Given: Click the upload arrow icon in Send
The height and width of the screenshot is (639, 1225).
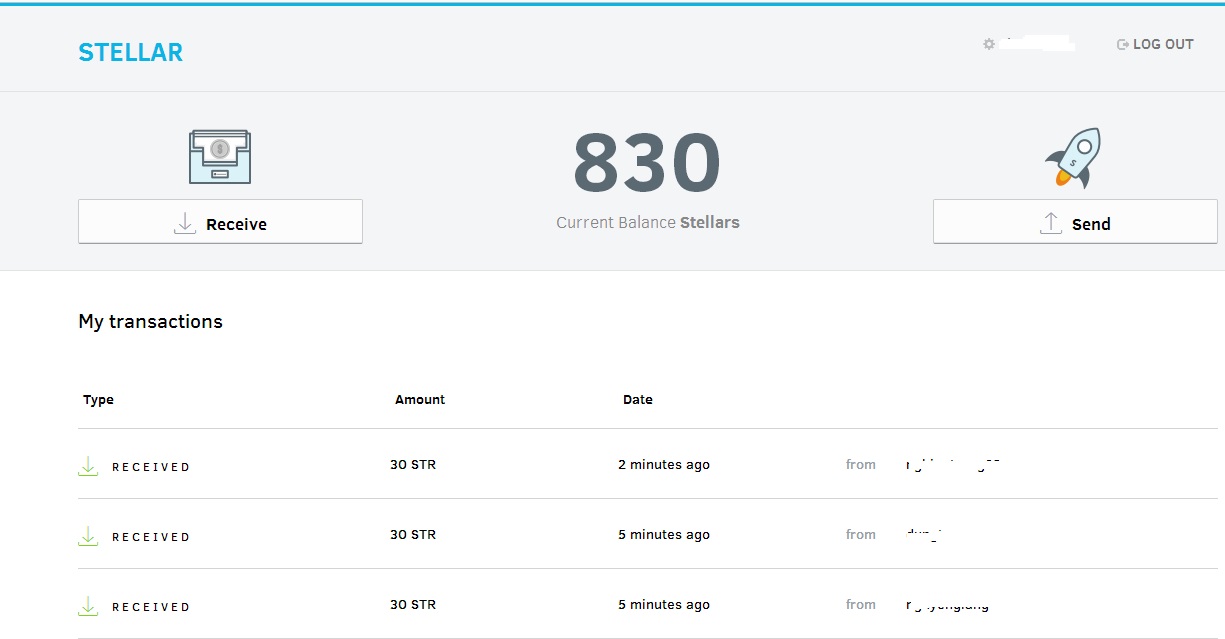Looking at the screenshot, I should tap(1050, 223).
